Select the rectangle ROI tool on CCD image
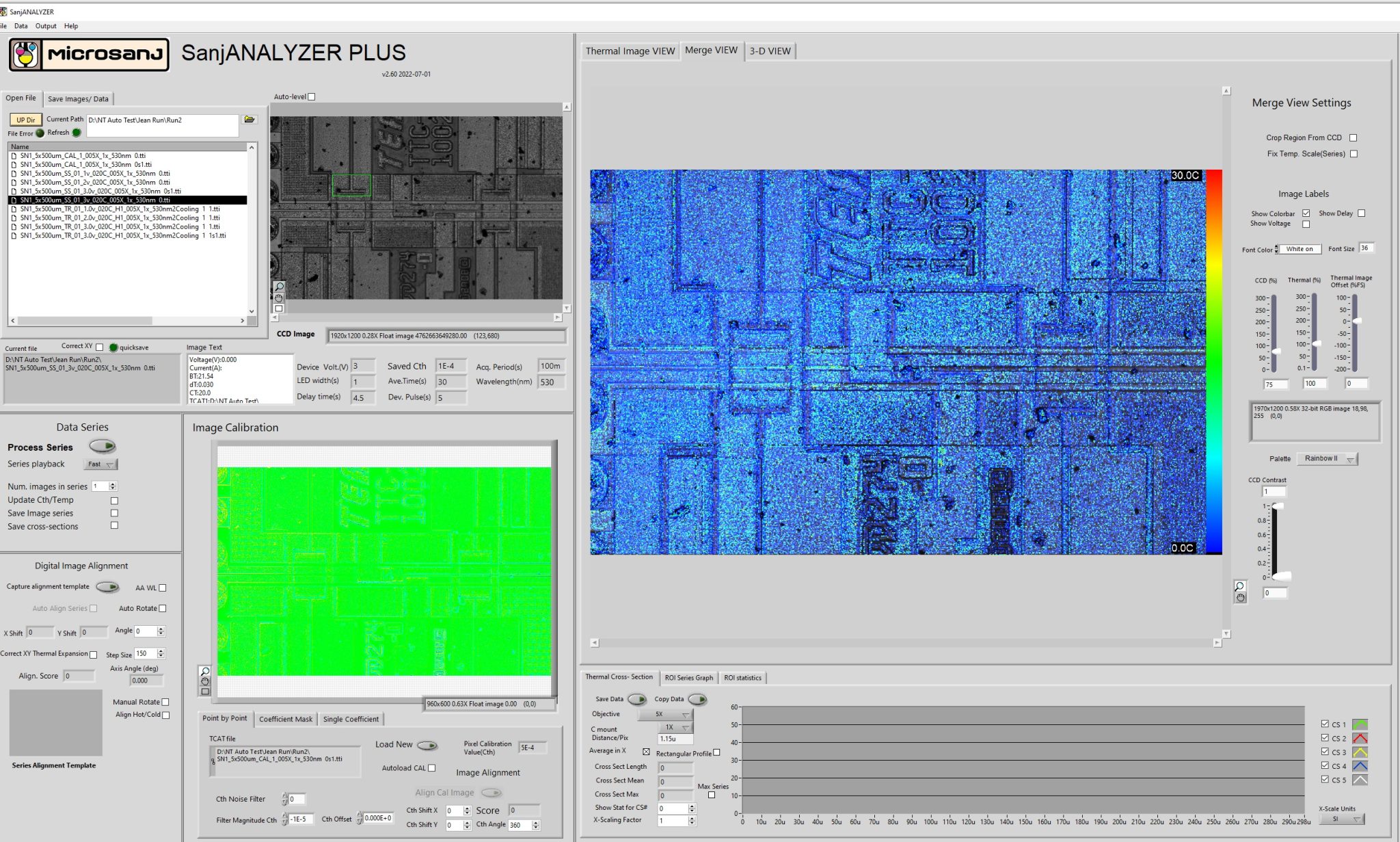This screenshot has height=842, width=1400. click(x=279, y=308)
